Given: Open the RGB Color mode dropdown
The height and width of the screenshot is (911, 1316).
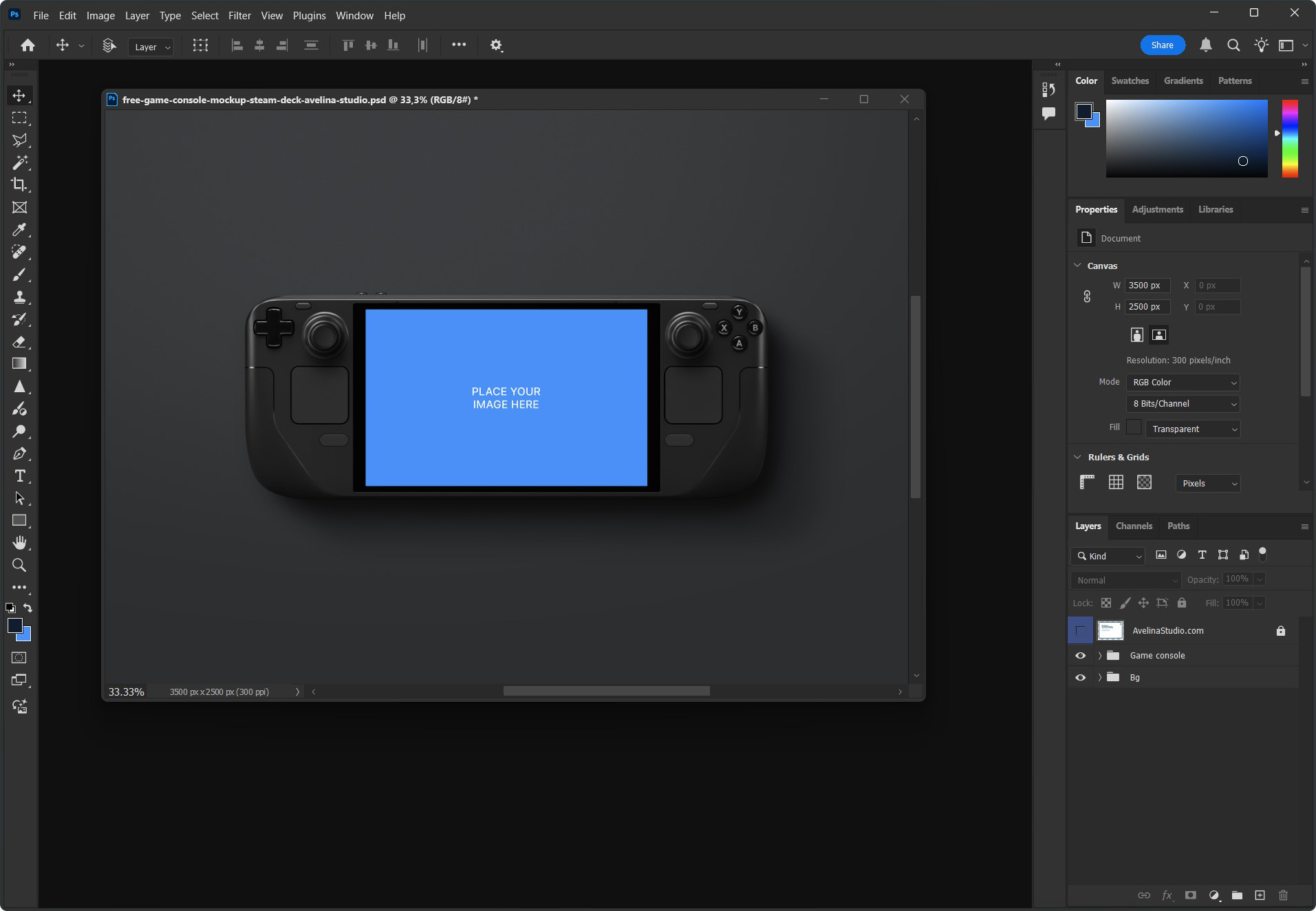Looking at the screenshot, I should 1183,383.
